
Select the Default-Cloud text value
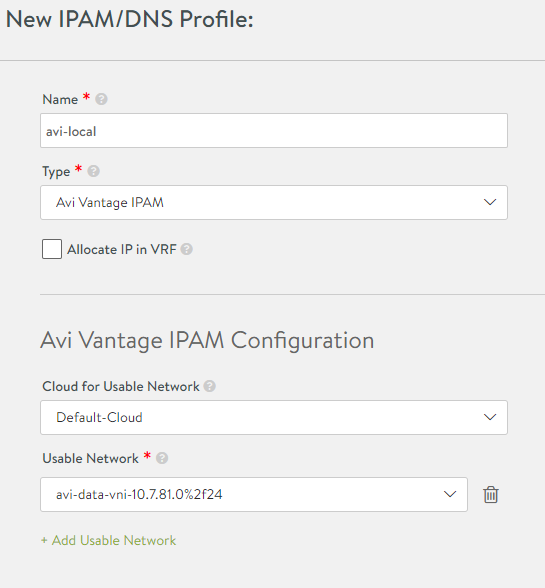tap(99, 417)
